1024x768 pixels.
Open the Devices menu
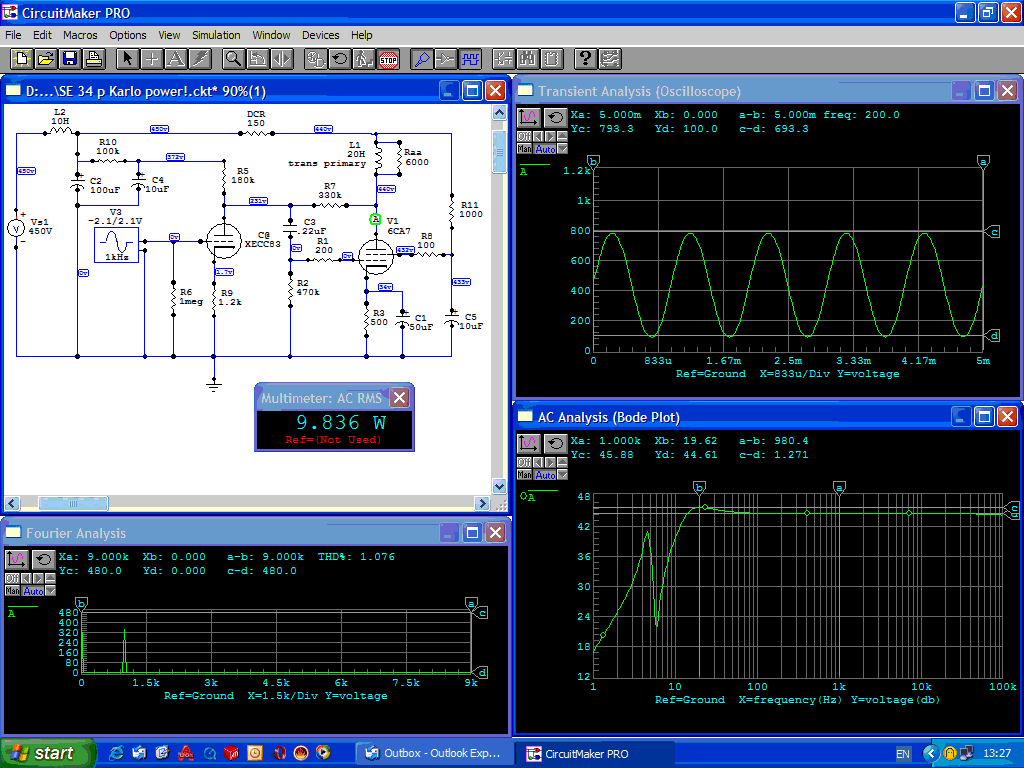[x=321, y=35]
